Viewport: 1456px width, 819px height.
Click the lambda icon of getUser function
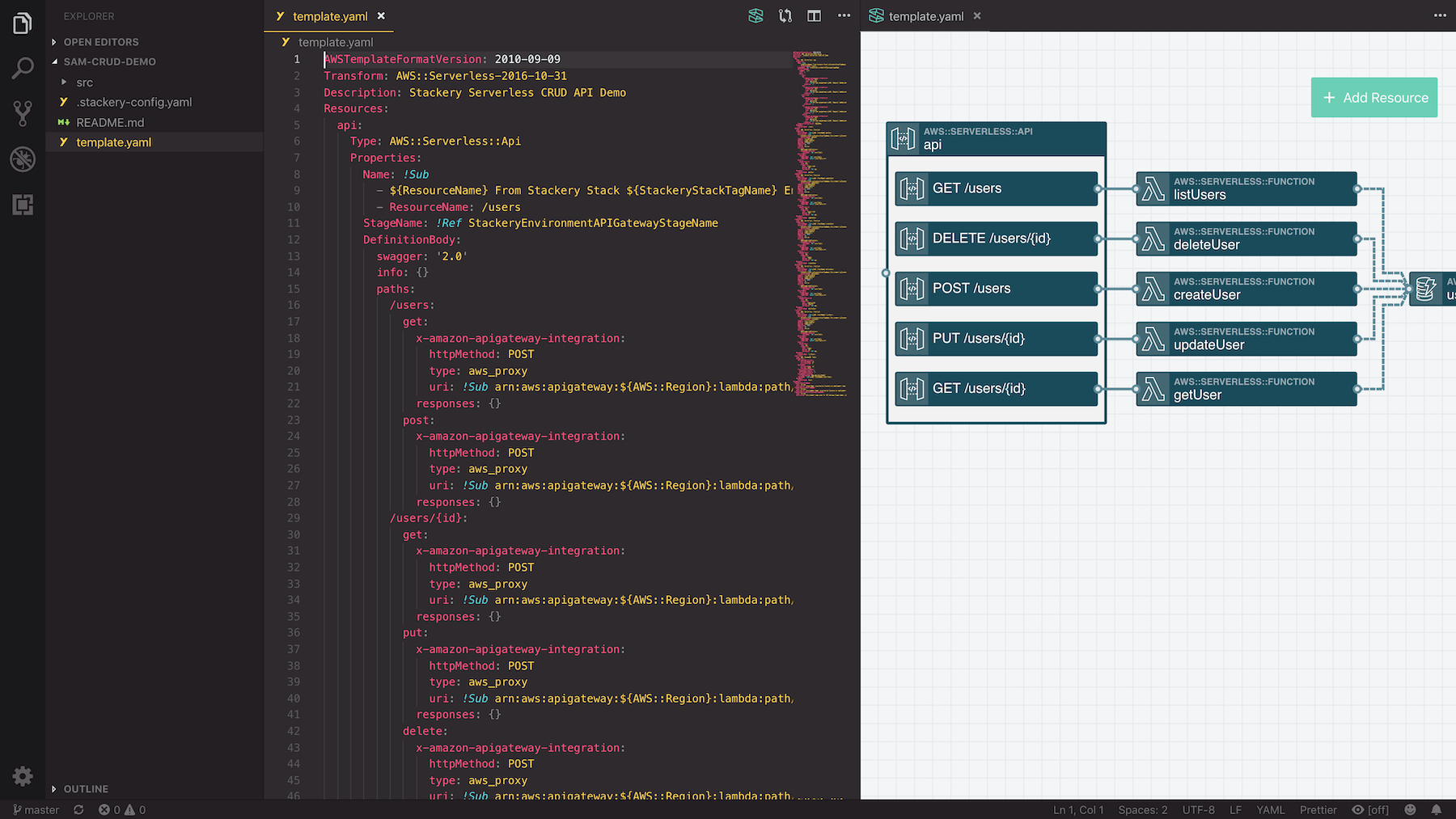pos(1153,389)
